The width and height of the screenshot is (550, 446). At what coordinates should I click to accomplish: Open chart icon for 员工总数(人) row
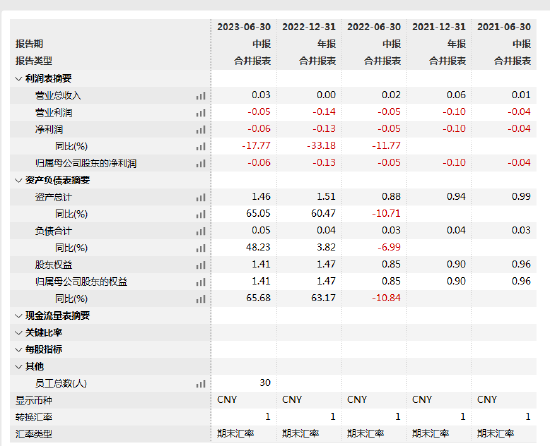[x=201, y=384]
